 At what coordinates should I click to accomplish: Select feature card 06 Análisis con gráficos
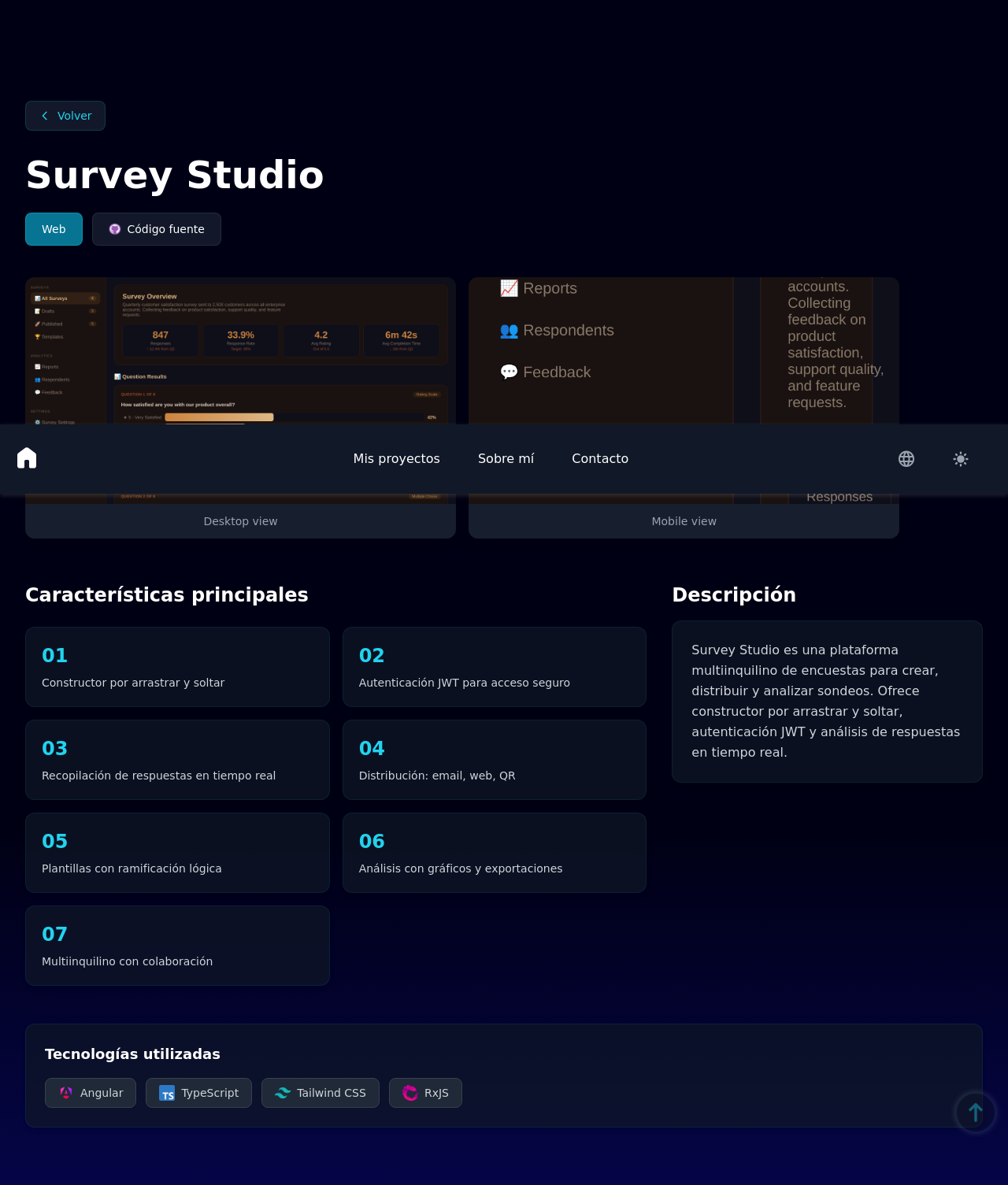(x=495, y=853)
